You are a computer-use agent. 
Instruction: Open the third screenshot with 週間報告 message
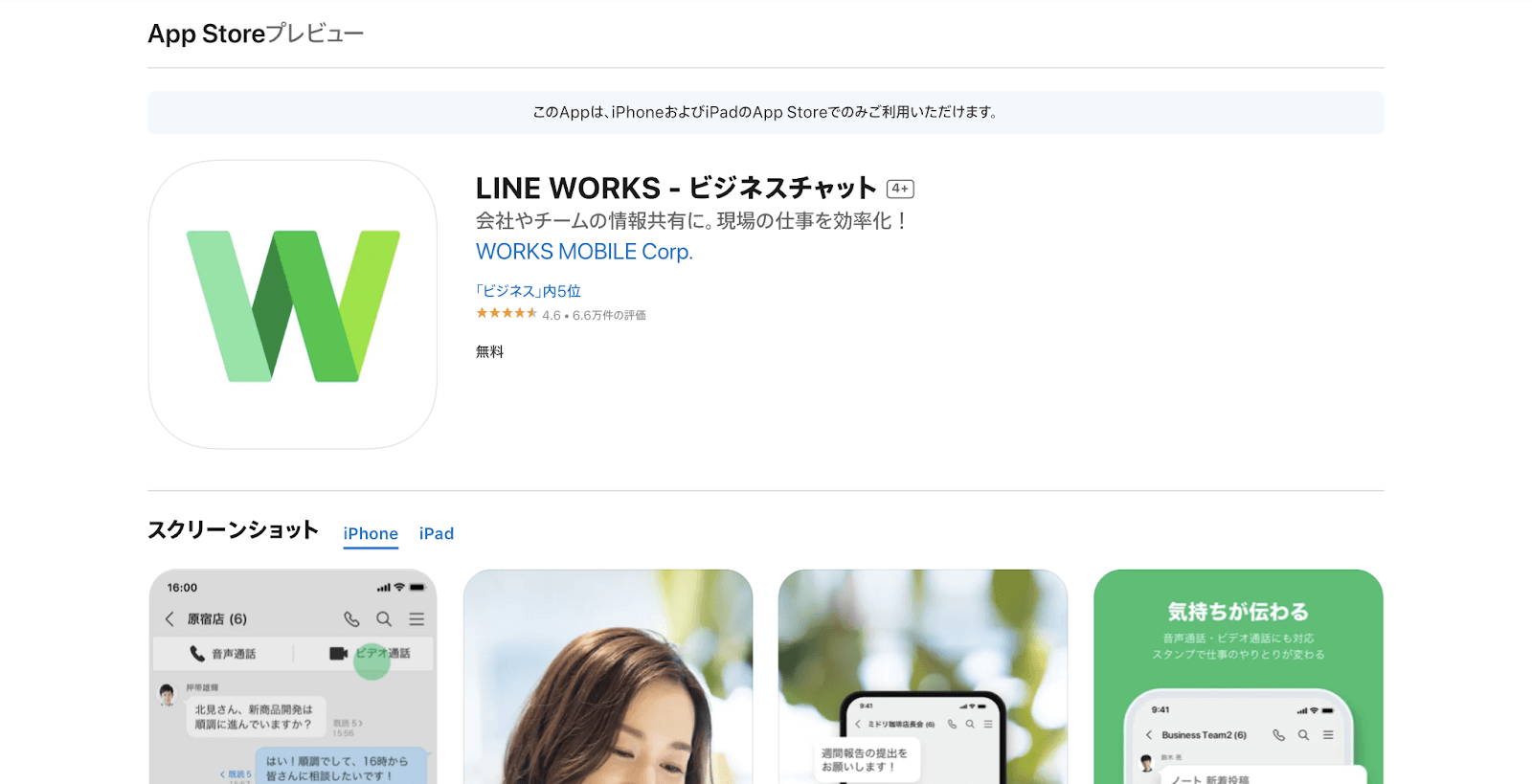[x=923, y=677]
